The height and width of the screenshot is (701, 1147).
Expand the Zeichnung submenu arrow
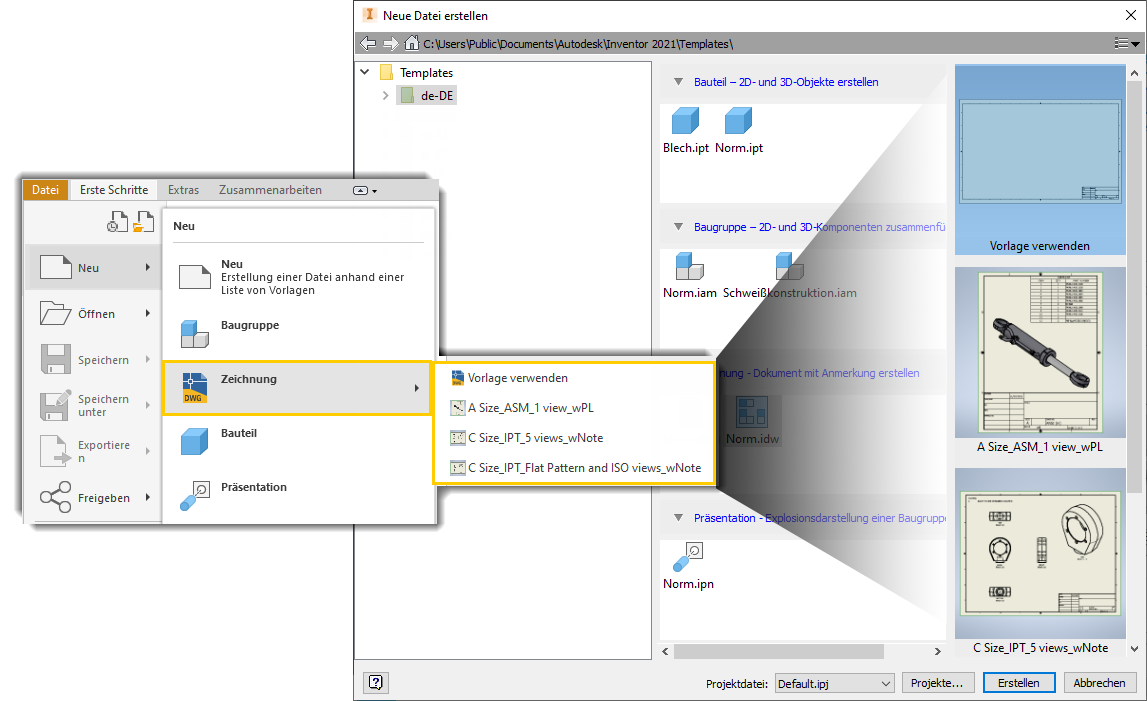(416, 388)
